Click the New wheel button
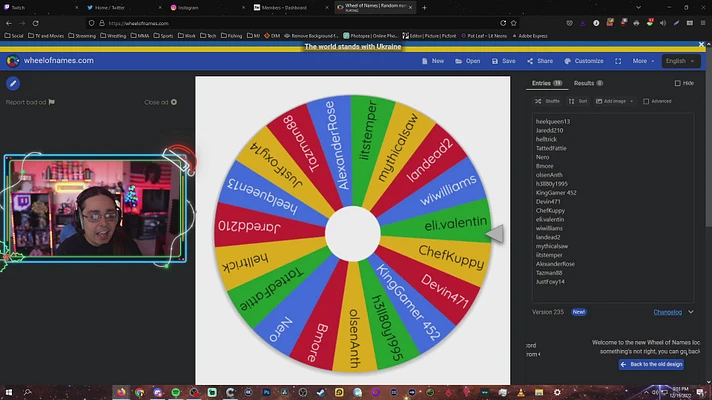The image size is (712, 400). [x=433, y=61]
